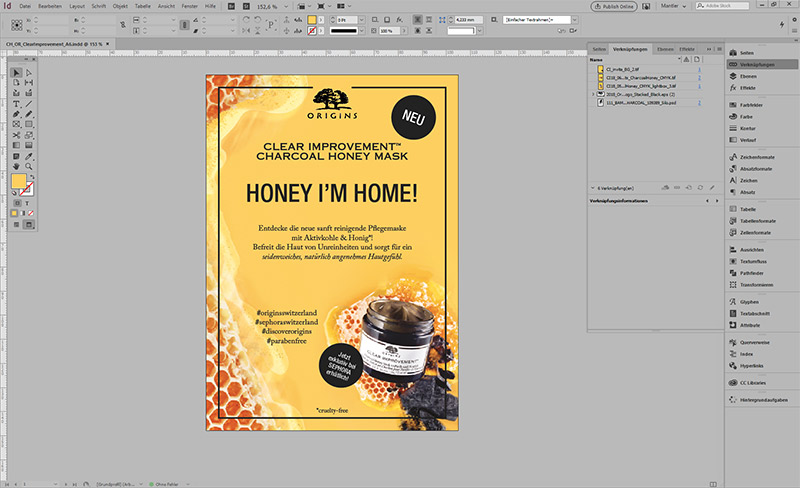
Task: Select the Type tool
Action: click(16, 104)
